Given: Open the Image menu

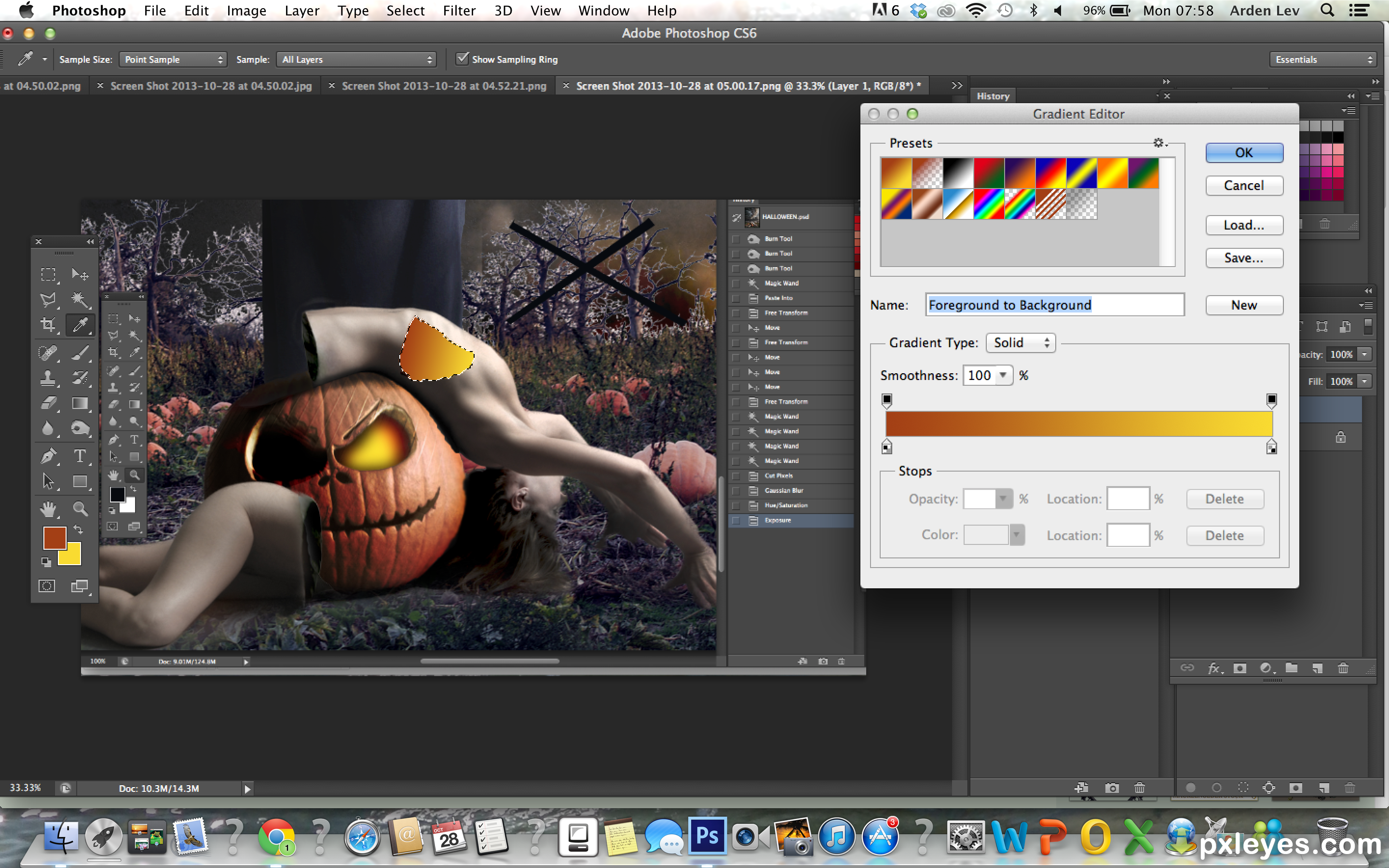Looking at the screenshot, I should [246, 10].
